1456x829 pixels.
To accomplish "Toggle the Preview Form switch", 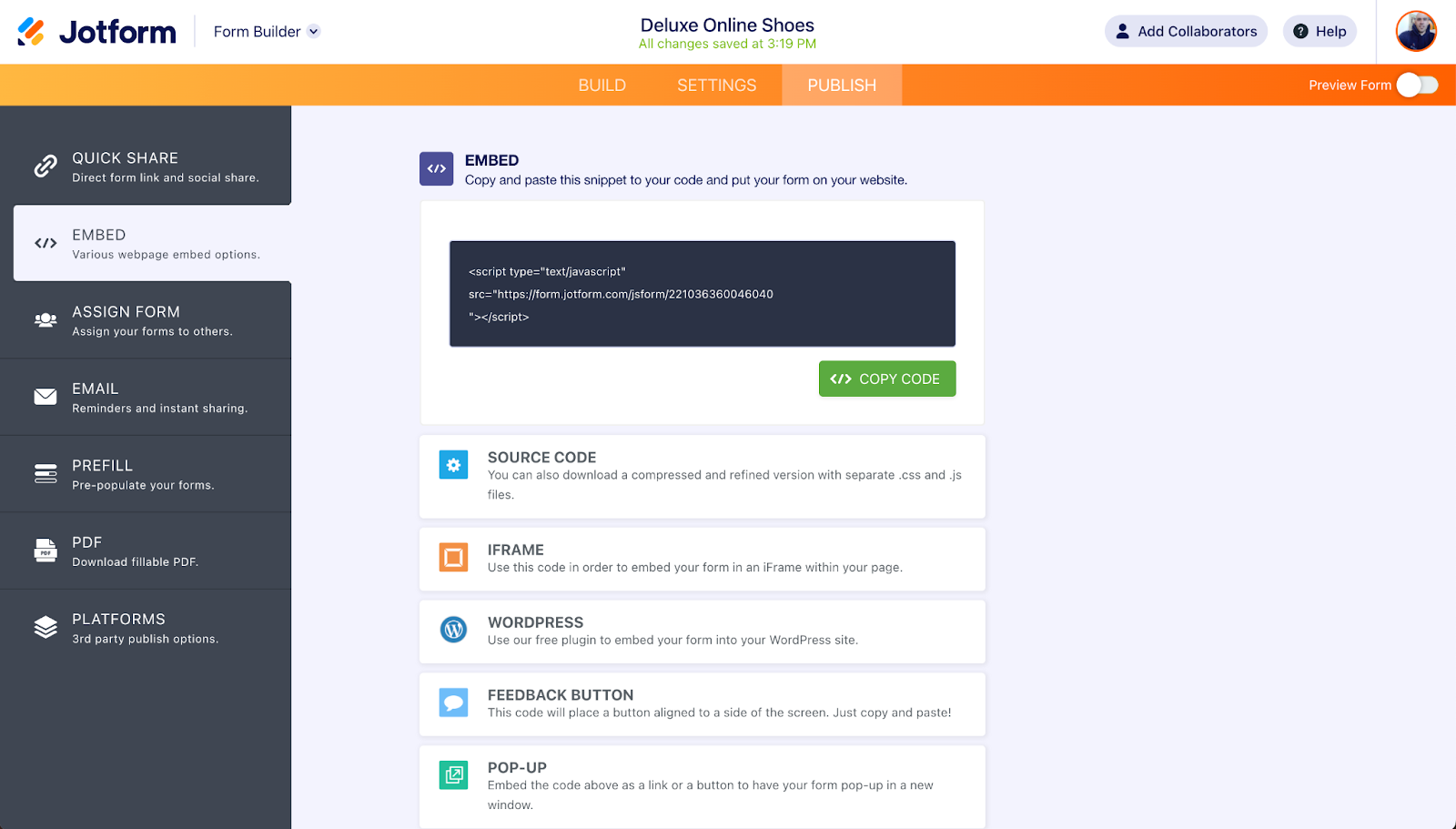I will [x=1418, y=85].
